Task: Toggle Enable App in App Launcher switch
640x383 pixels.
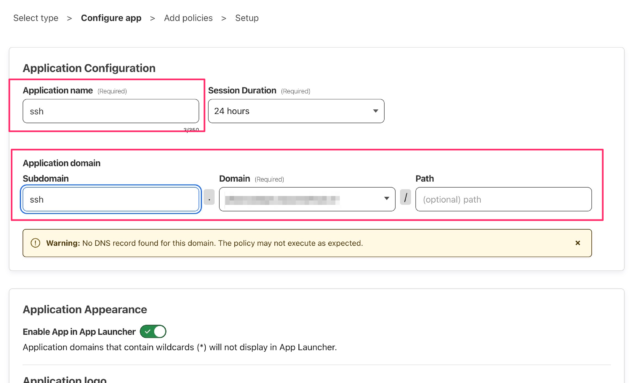Action: click(153, 332)
